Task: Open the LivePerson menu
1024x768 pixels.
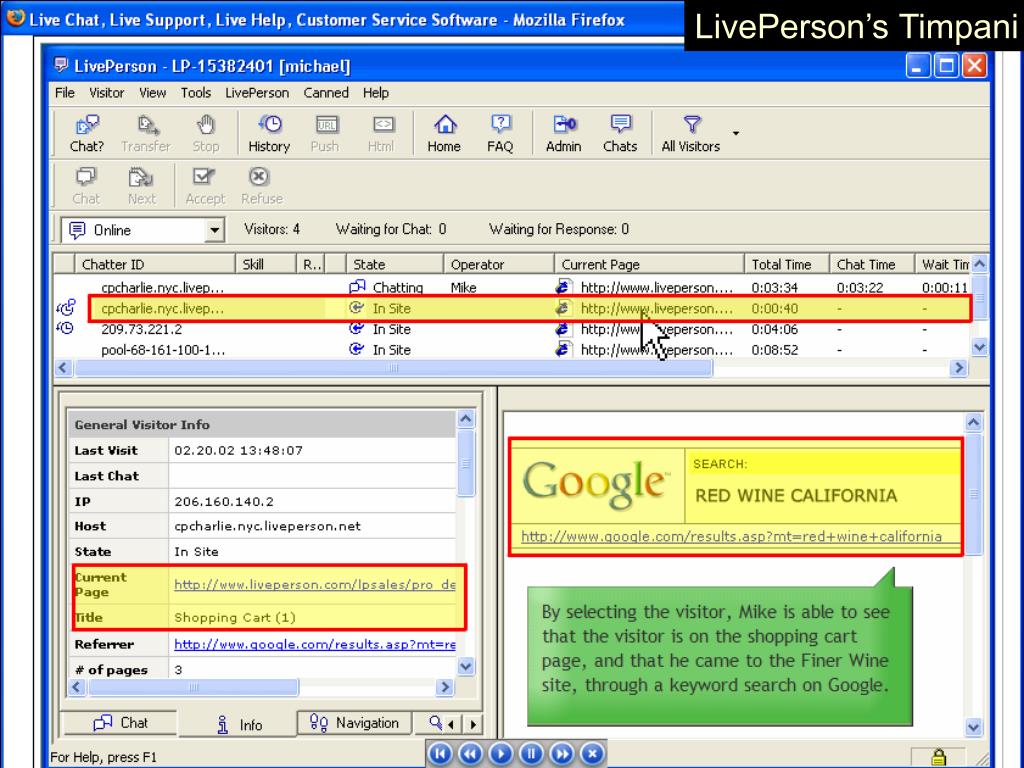Action: tap(257, 93)
